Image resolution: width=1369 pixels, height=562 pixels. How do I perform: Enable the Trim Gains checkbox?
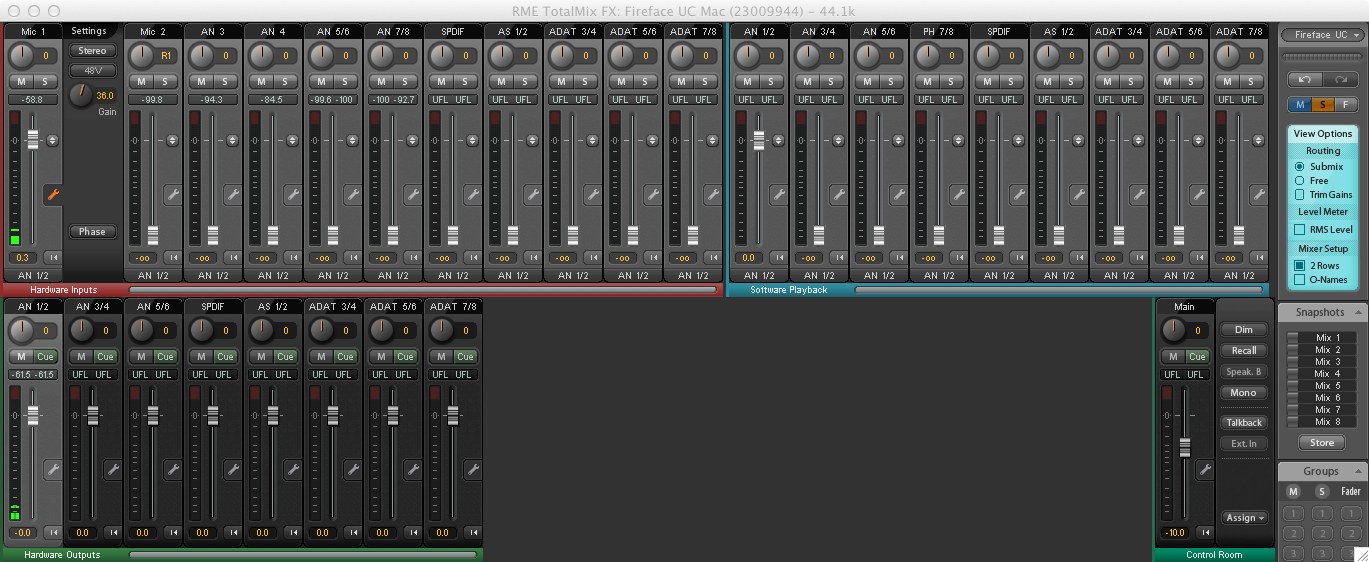(x=1299, y=195)
